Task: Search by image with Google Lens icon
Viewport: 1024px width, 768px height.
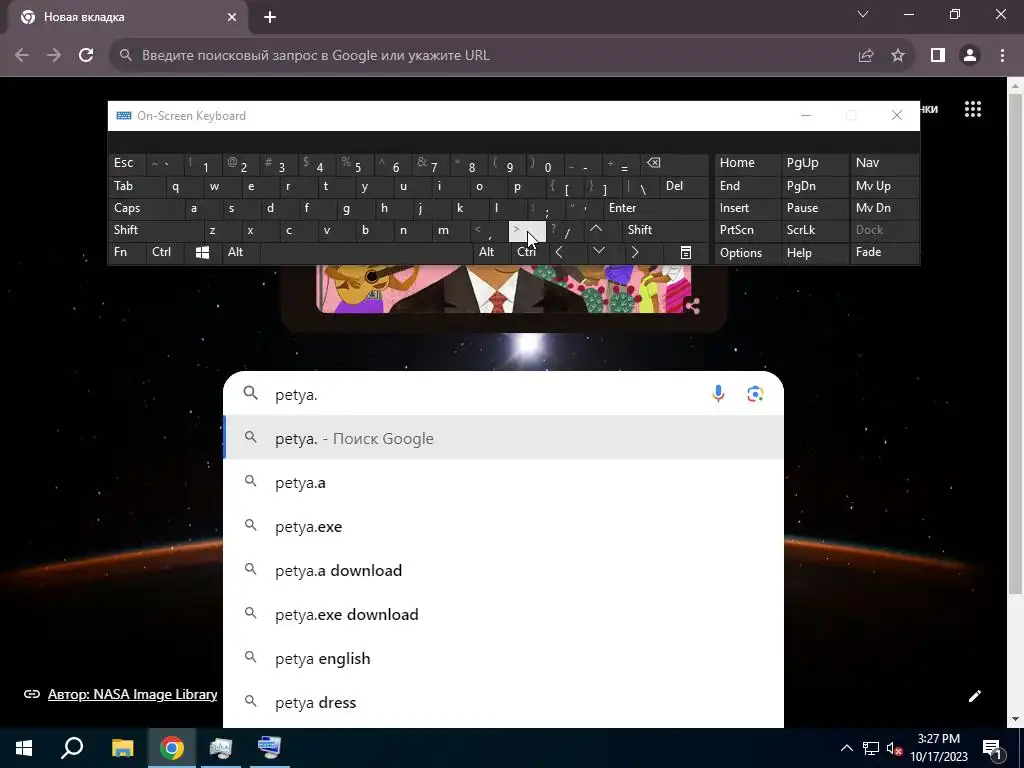Action: pos(755,394)
